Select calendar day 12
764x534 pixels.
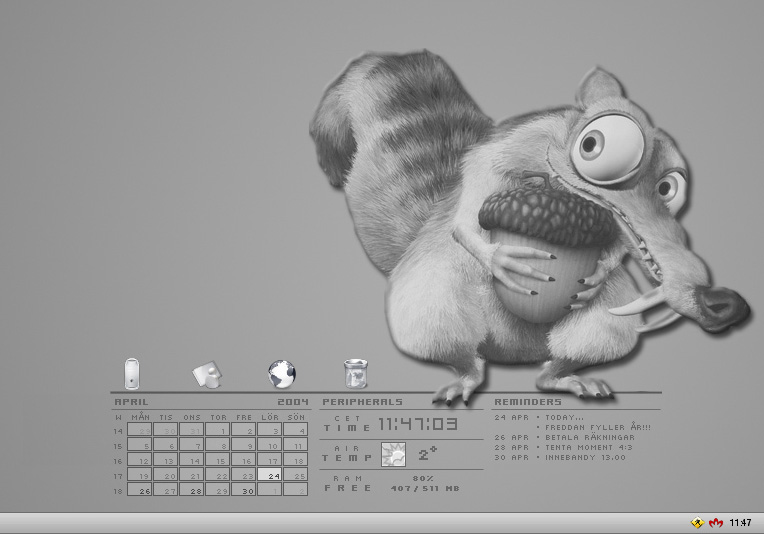(140, 459)
